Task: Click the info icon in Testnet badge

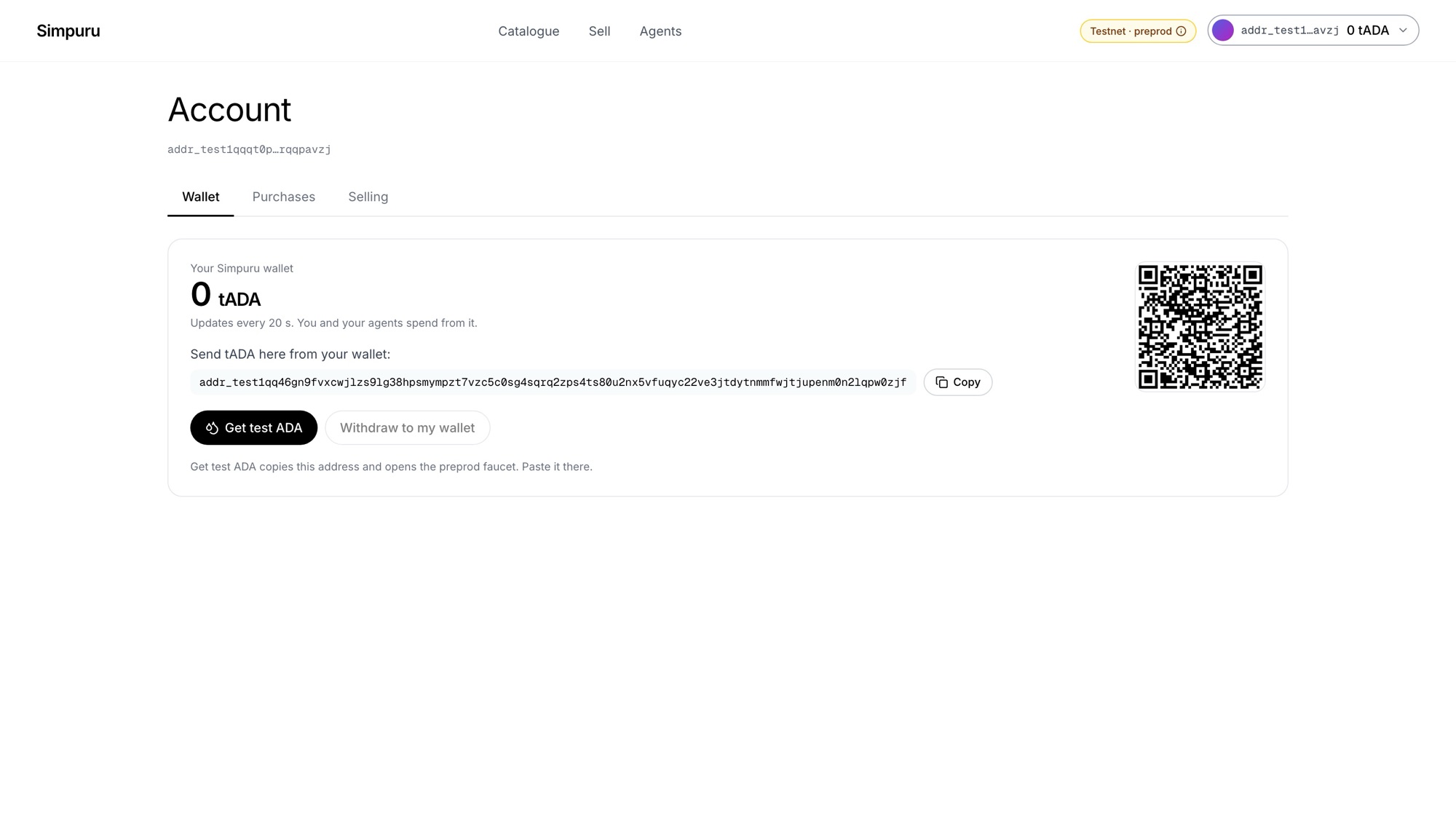Action: (x=1181, y=31)
